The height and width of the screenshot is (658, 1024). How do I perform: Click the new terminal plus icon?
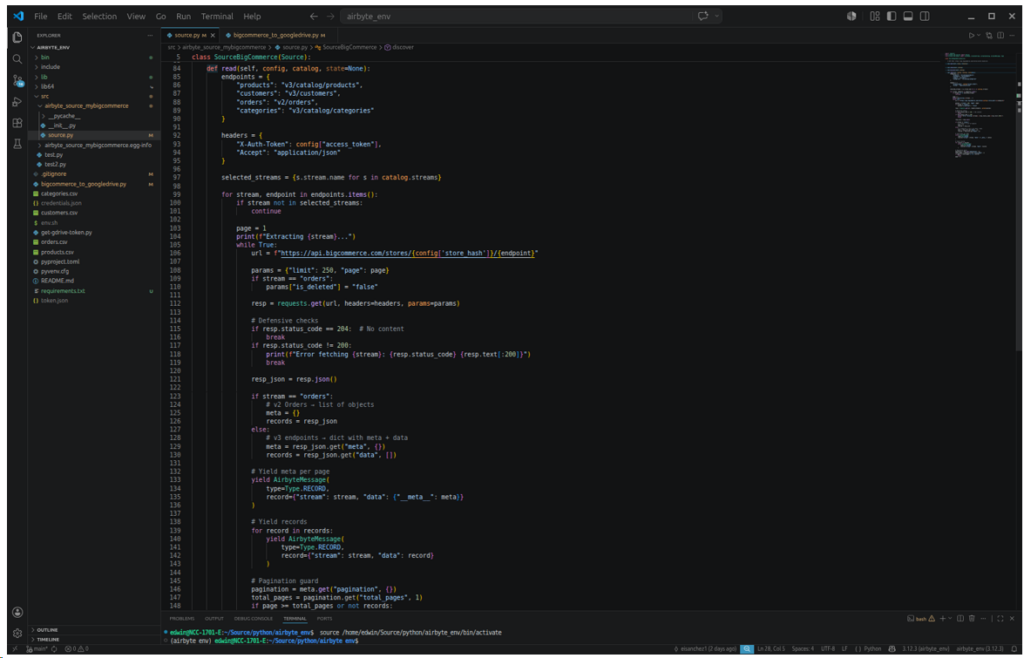tap(942, 618)
